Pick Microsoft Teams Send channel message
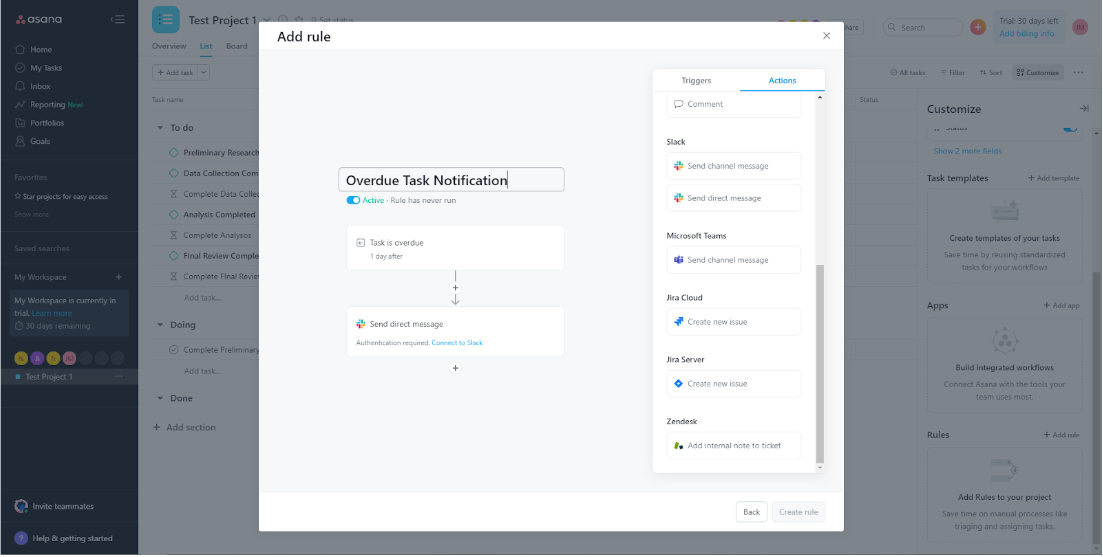Screen dimensions: 1103x557 [x=734, y=260]
